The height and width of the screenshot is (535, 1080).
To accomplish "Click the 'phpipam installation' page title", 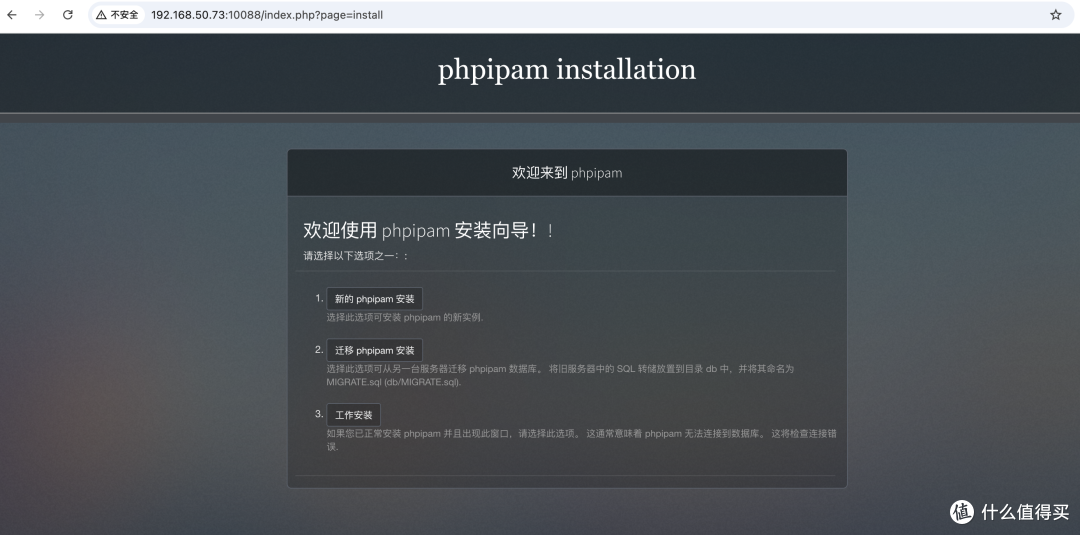I will click(567, 69).
